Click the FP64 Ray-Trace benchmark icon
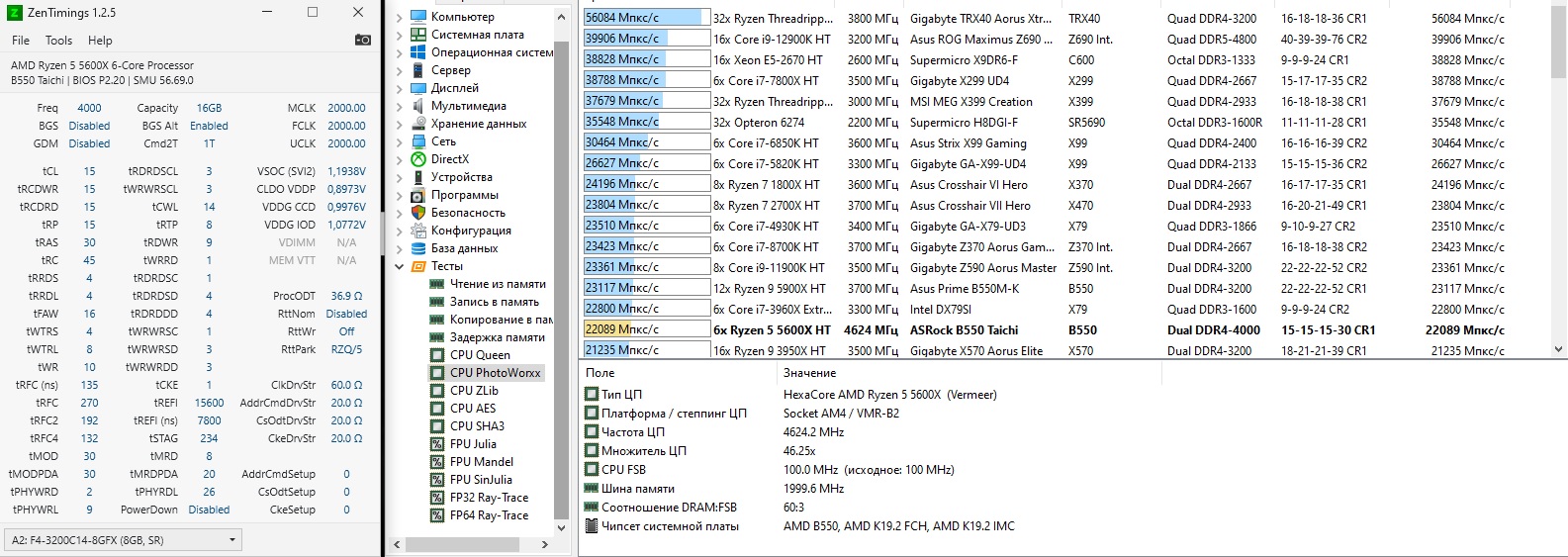The height and width of the screenshot is (557, 1568). pos(437,515)
